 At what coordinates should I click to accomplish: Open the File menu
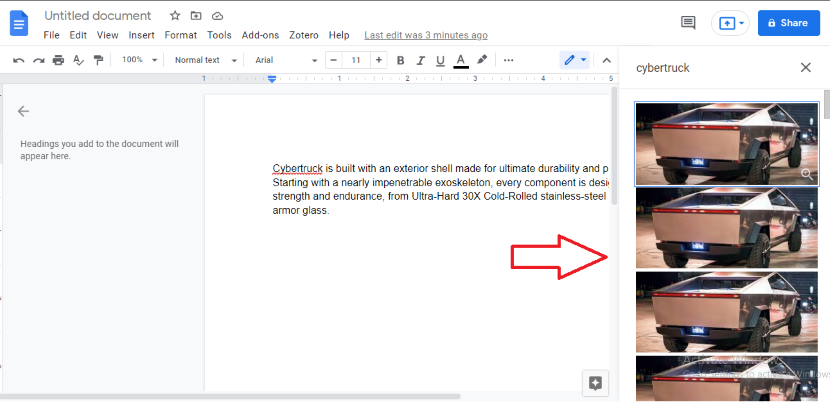(51, 35)
